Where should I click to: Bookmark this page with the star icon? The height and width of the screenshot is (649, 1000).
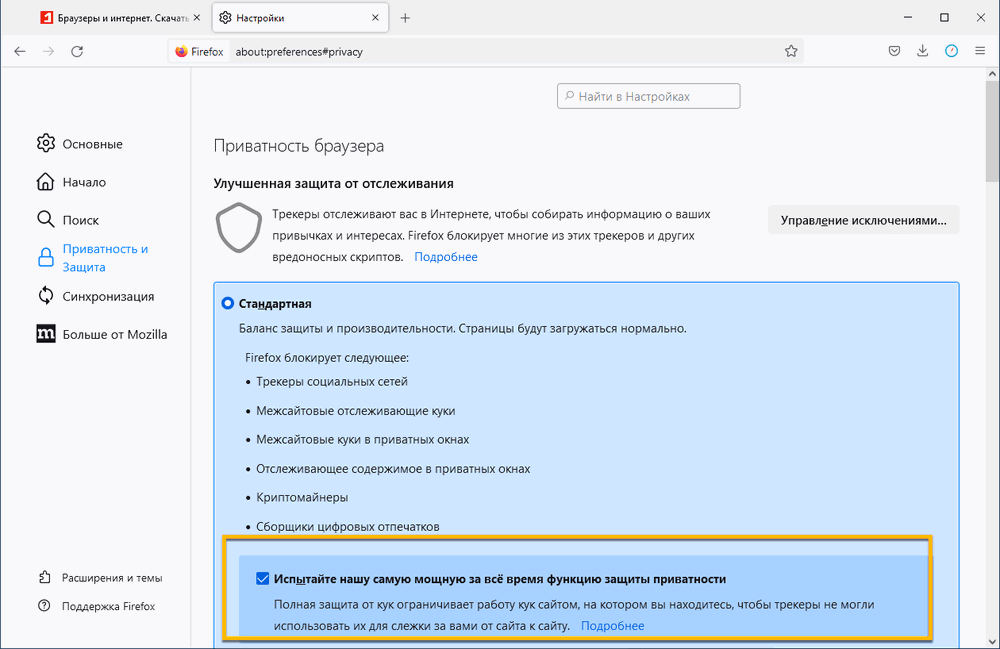pos(791,51)
